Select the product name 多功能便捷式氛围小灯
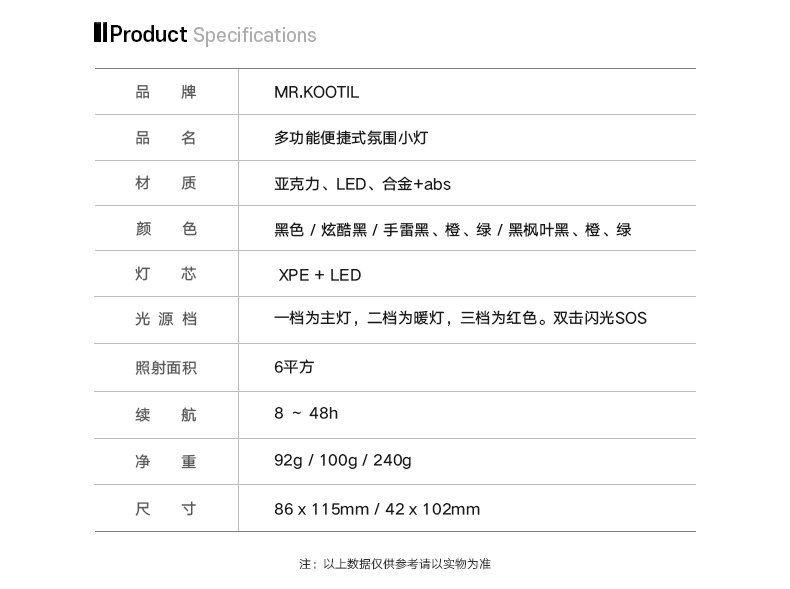The height and width of the screenshot is (589, 790). point(351,138)
